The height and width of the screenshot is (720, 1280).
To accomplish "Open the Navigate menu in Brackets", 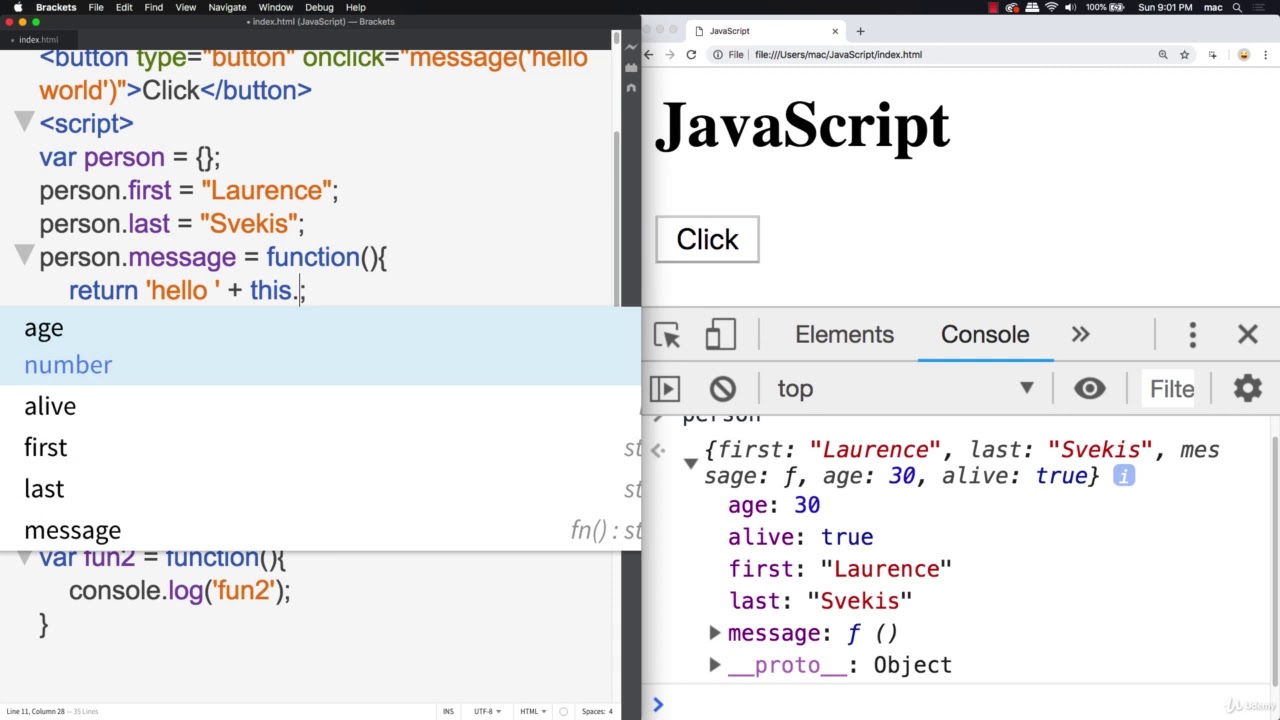I will coord(227,7).
